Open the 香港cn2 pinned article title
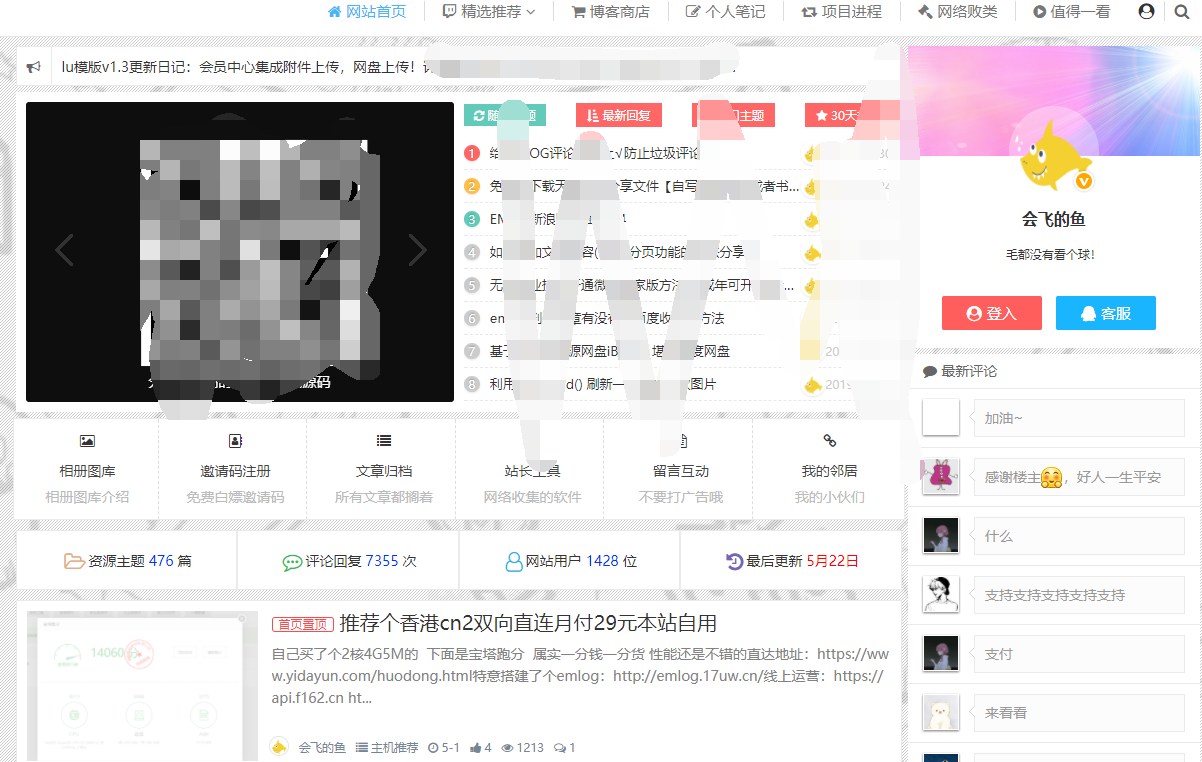 click(x=528, y=623)
